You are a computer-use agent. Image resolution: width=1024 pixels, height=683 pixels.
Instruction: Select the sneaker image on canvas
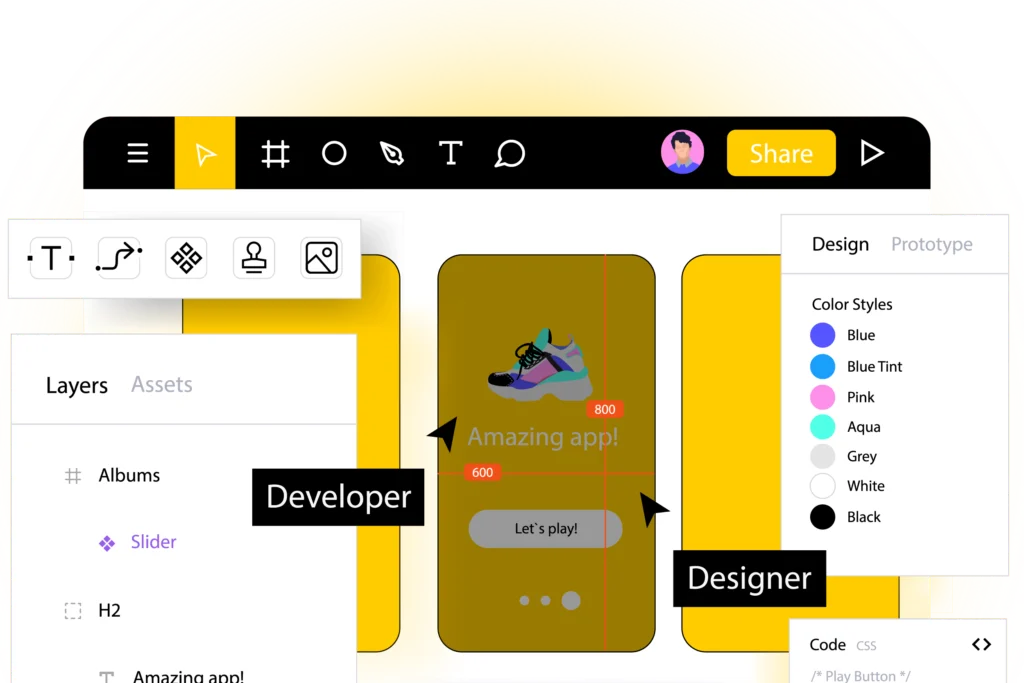(x=539, y=364)
